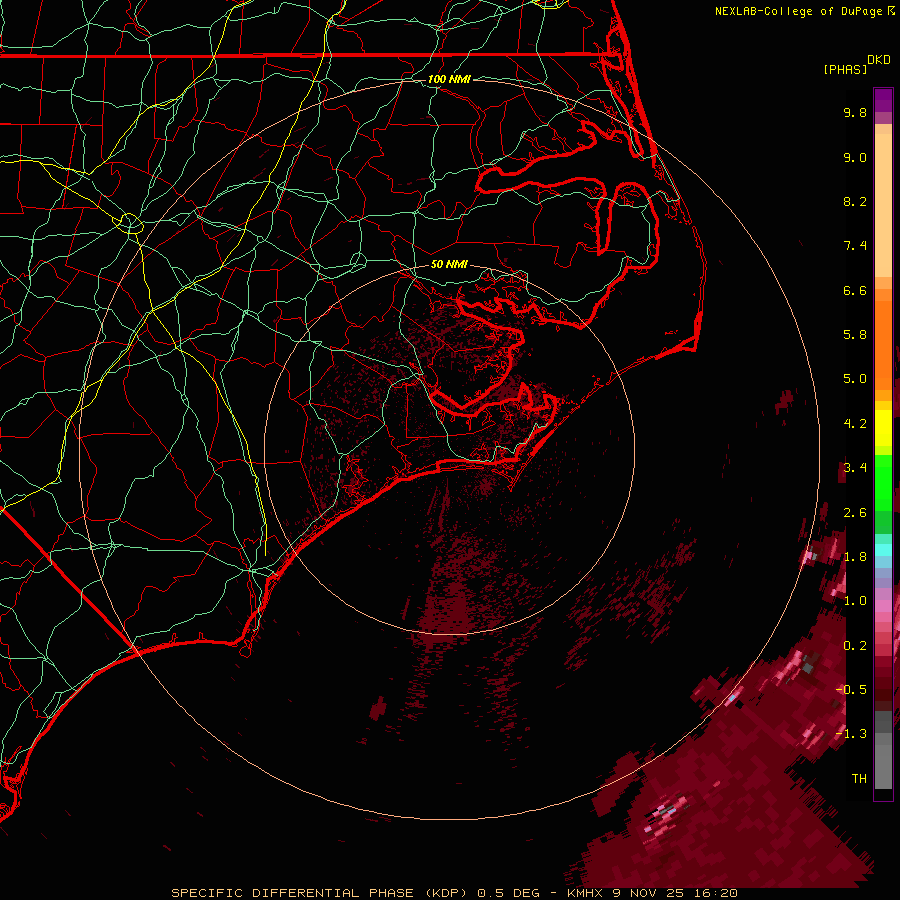Image resolution: width=900 pixels, height=900 pixels.
Task: Click the -1.3 value on color scale
Action: pyautogui.click(x=851, y=734)
